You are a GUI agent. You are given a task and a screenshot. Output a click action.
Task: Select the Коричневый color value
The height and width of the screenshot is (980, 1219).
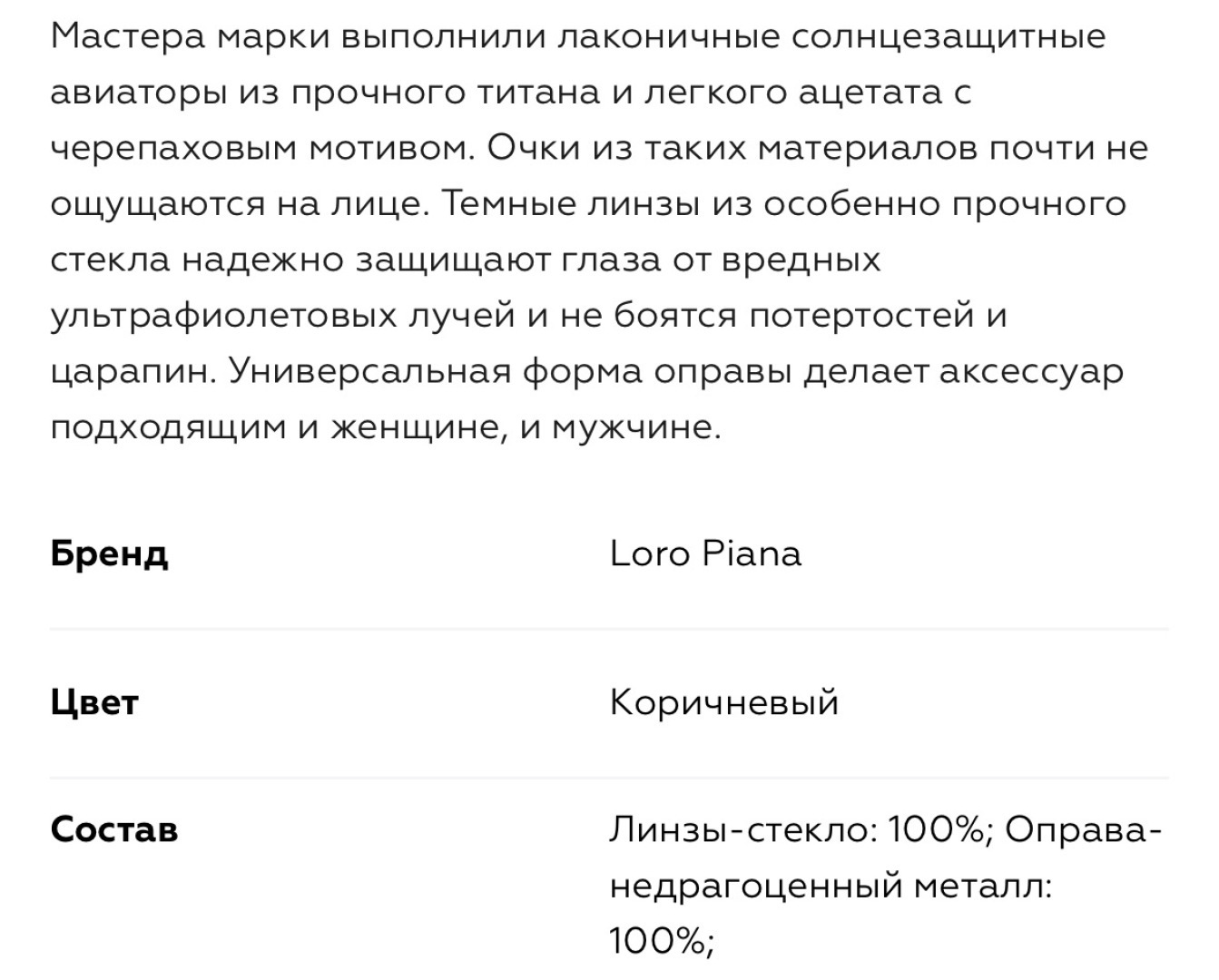pos(723,702)
